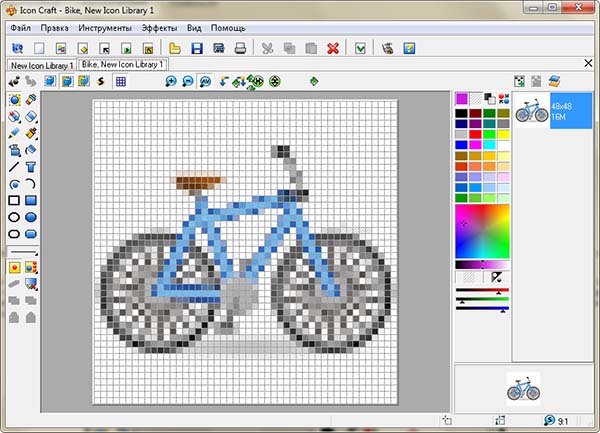Click the Print icon in the toolbar

click(x=240, y=47)
